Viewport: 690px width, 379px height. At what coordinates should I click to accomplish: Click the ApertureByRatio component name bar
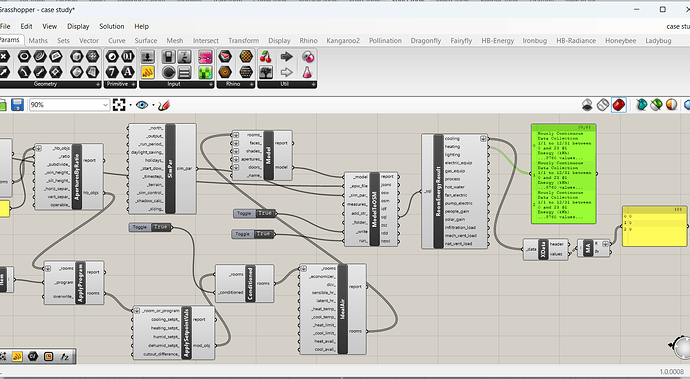coord(77,177)
